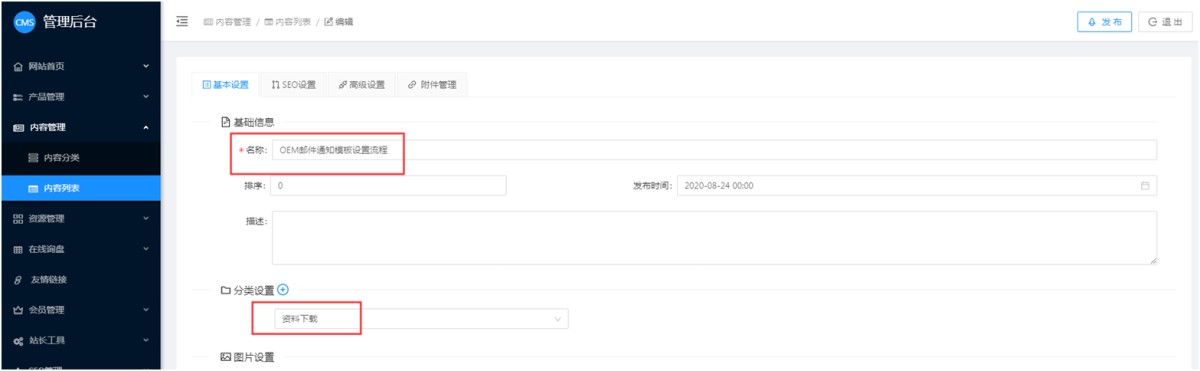Toggle the sidebar collapse hamburger icon
1200x371 pixels.
182,21
